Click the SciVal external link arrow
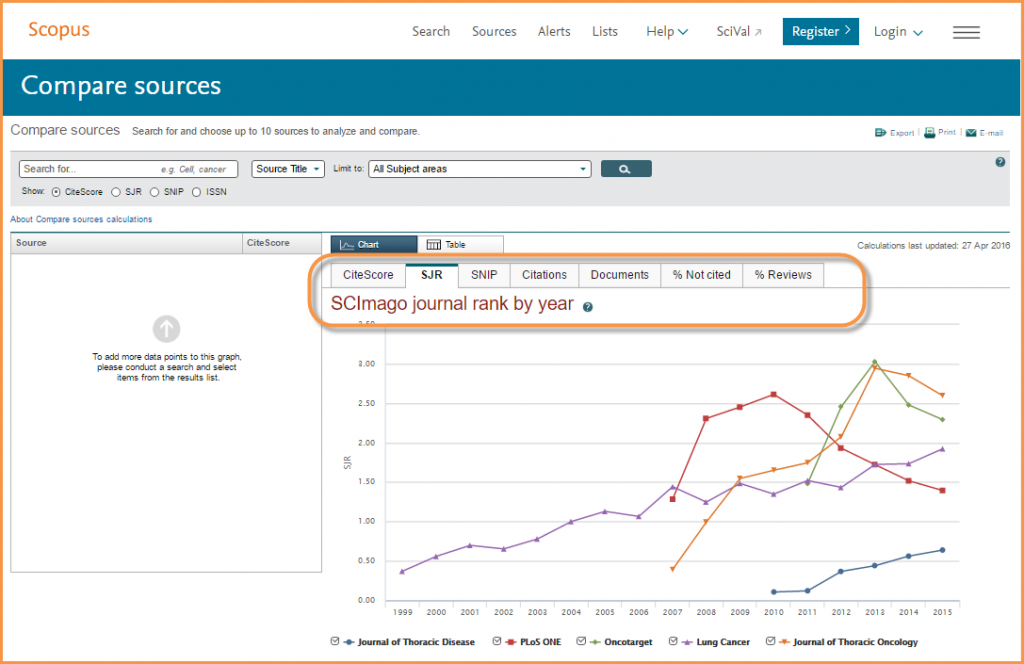Screen dimensions: 1024x664 [758, 32]
